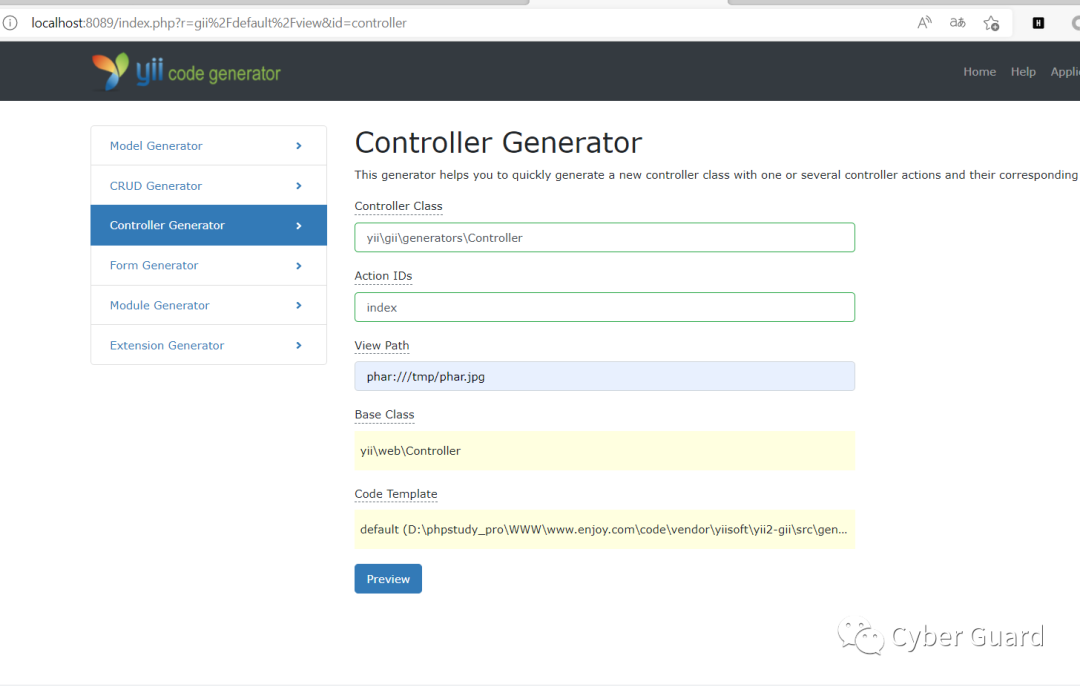
Task: Click the View Path label
Action: [382, 345]
